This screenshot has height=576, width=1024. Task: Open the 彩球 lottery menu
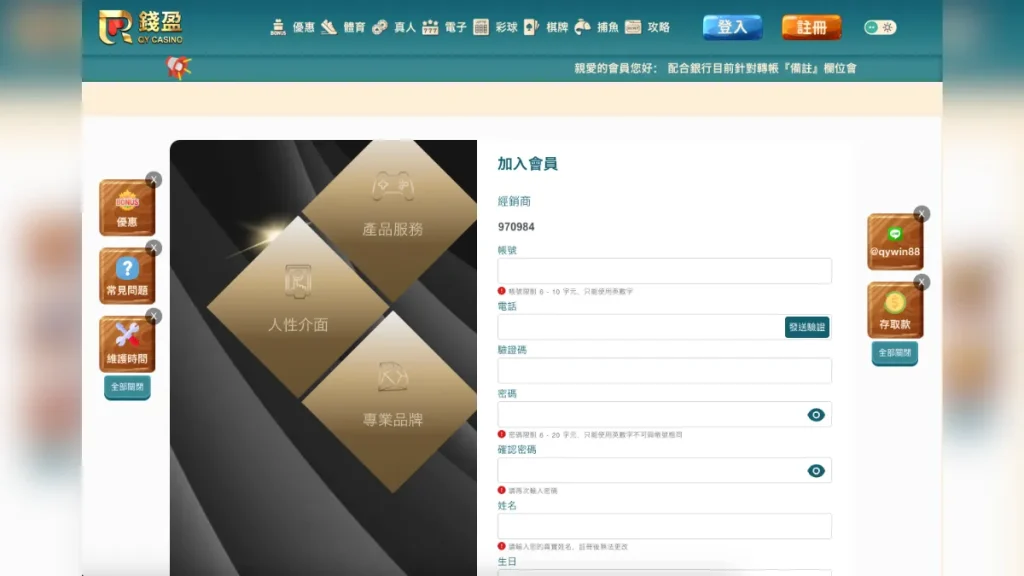coord(495,27)
